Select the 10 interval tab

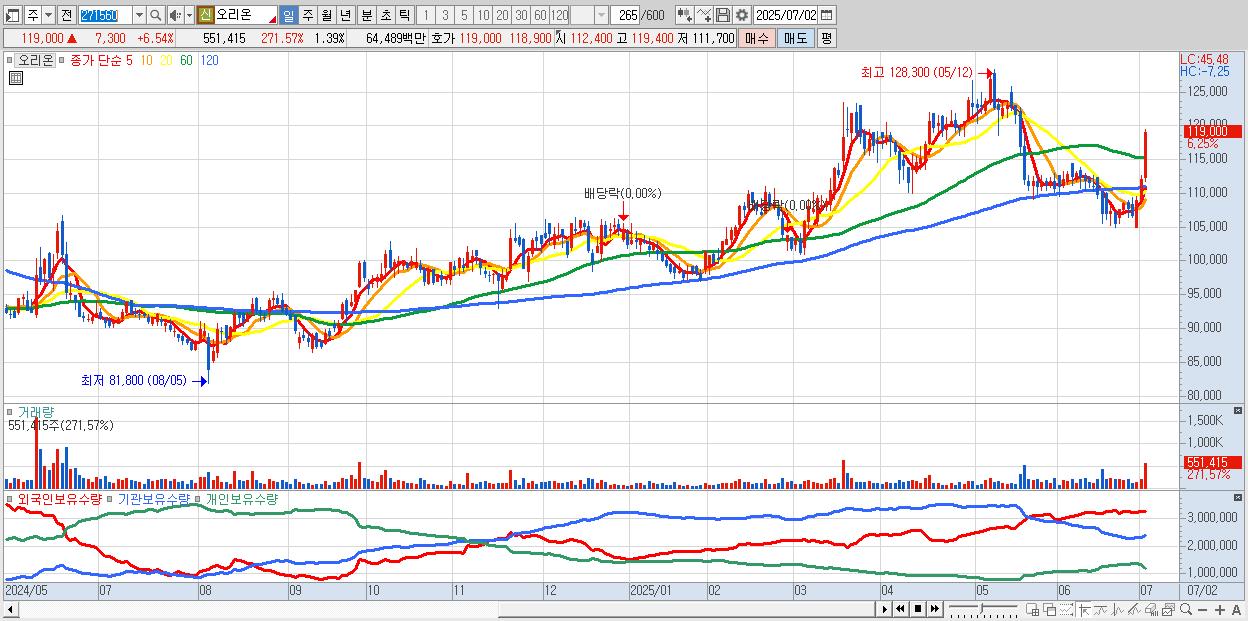(483, 15)
